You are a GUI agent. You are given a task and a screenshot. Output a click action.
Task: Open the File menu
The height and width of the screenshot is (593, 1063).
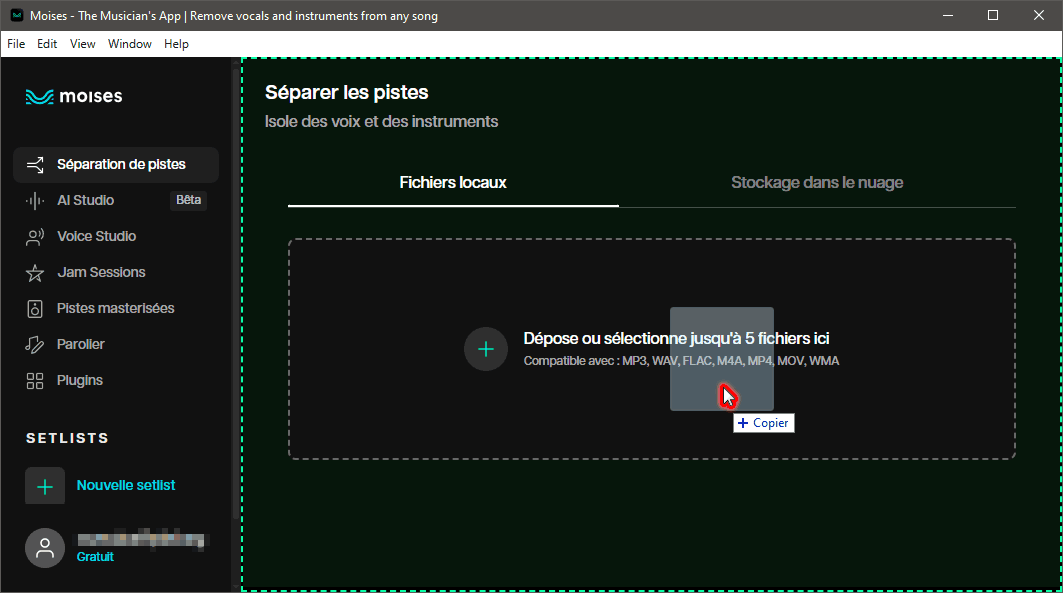(x=16, y=44)
